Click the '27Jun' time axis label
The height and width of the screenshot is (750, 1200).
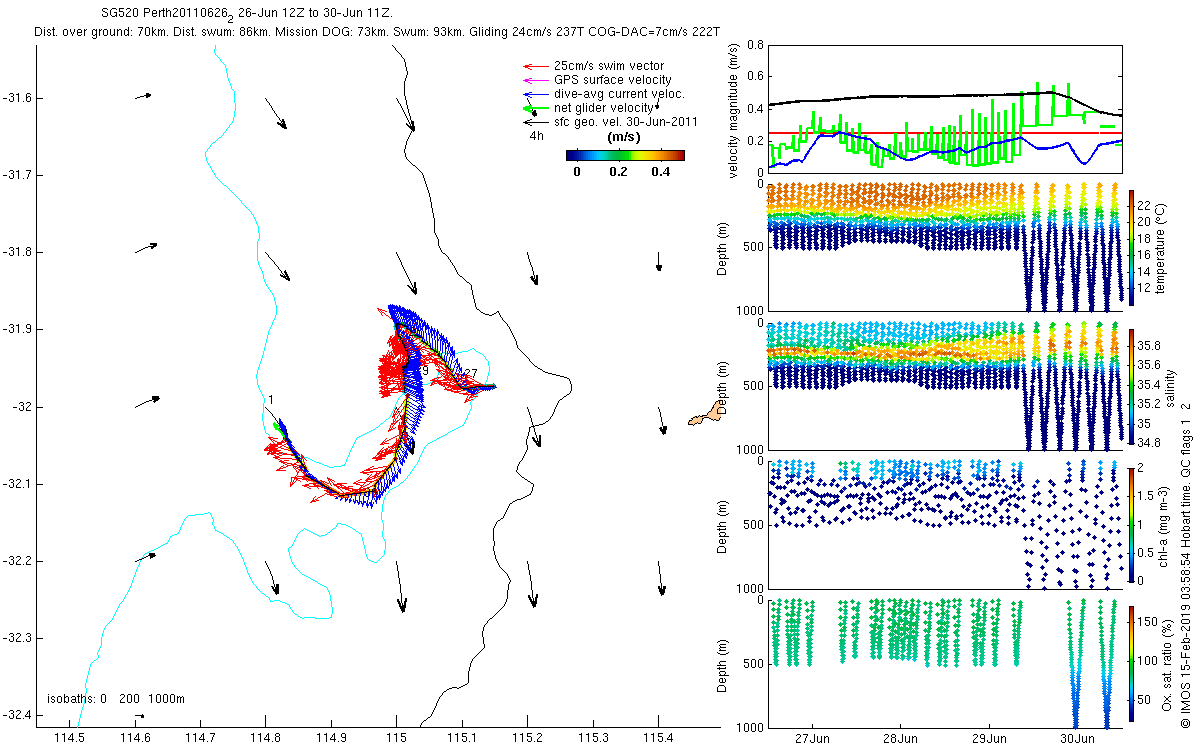pos(812,739)
